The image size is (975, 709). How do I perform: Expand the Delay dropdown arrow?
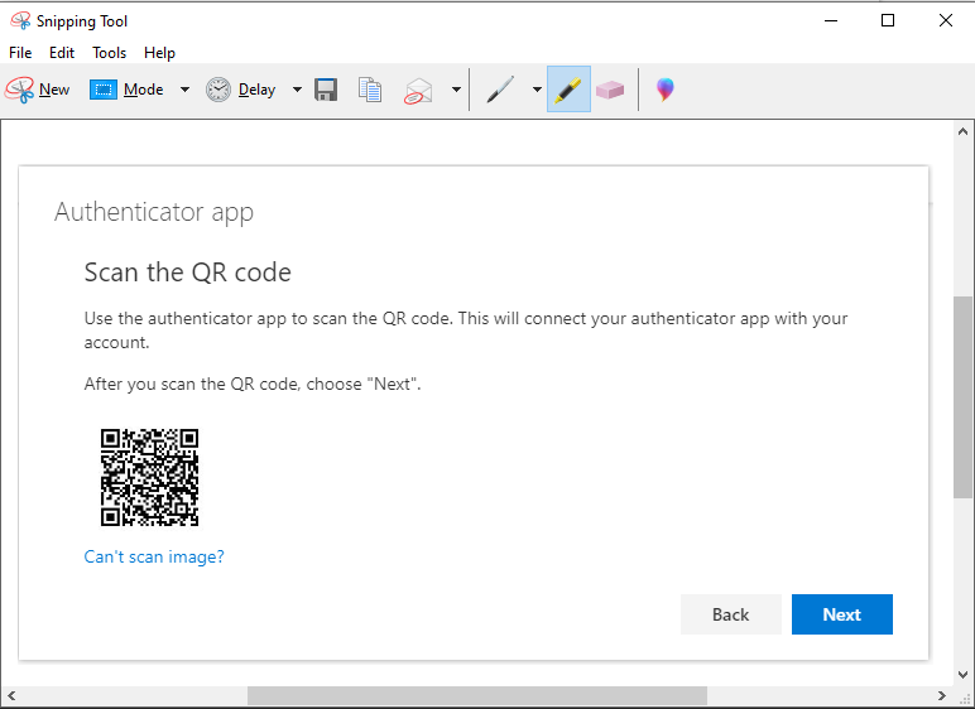(x=297, y=90)
